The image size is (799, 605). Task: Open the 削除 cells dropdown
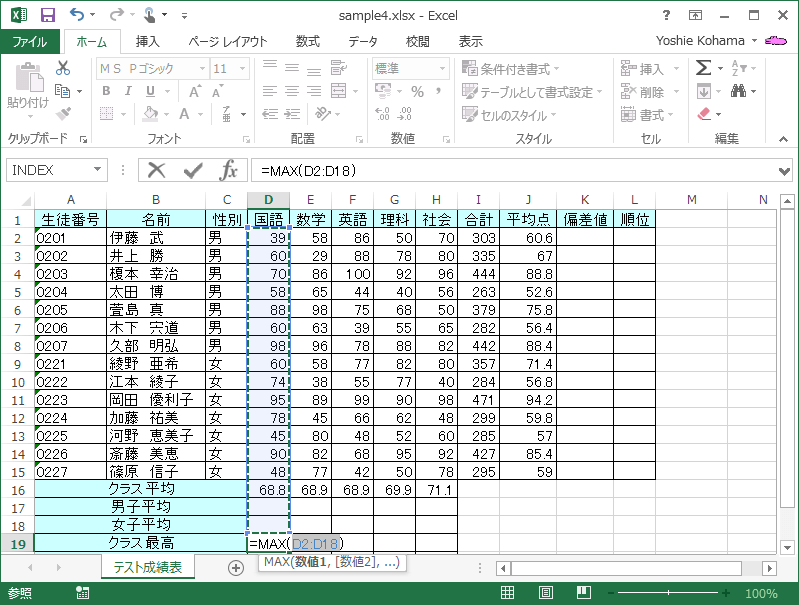pos(677,92)
